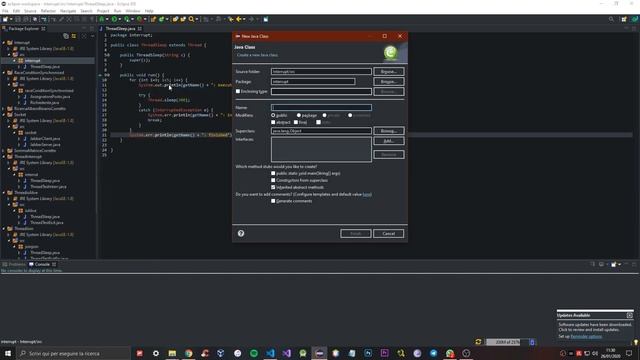The image size is (640, 360).
Task: Open Quick Access search icon at top right
Action: coord(611,19)
